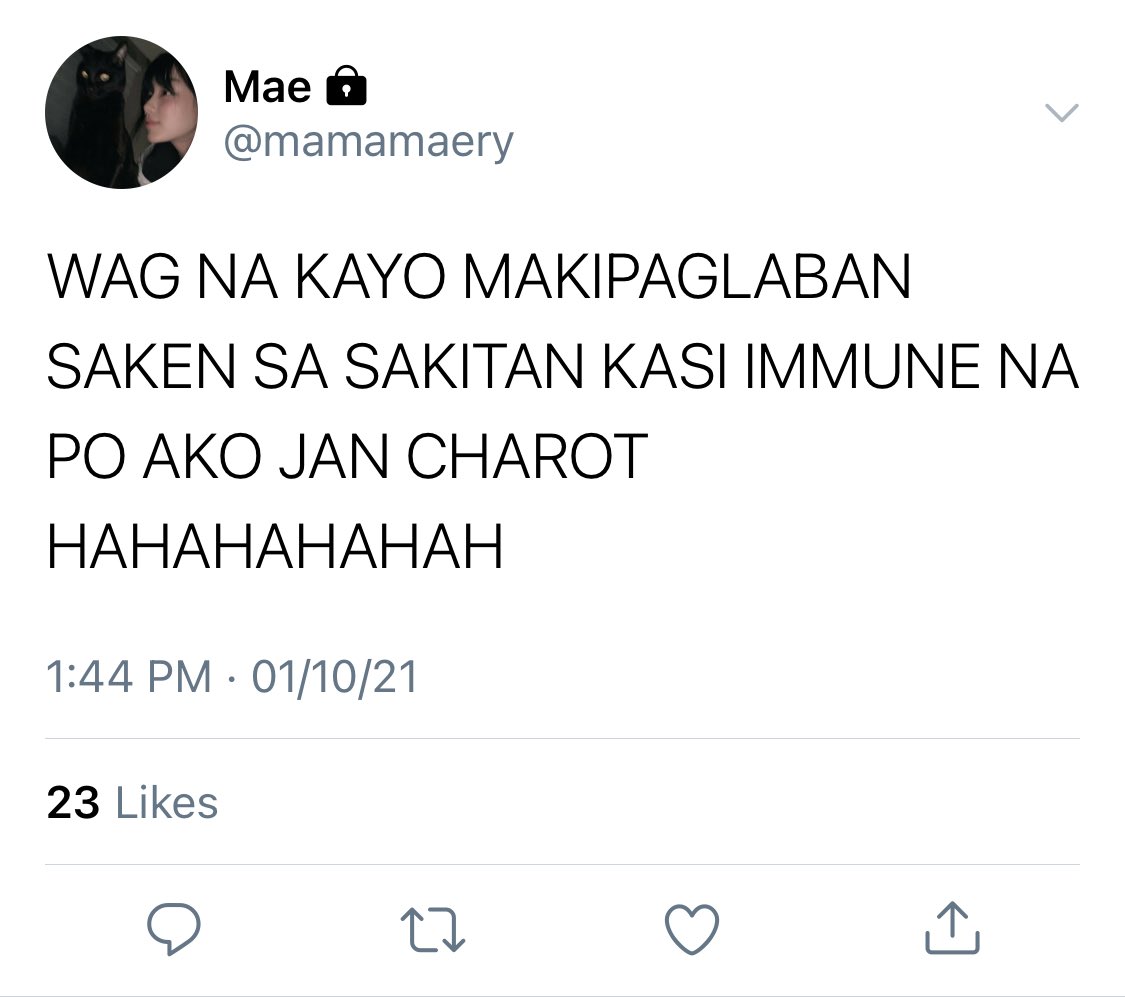1125x997 pixels.
Task: Open the display name Mae
Action: [268, 87]
